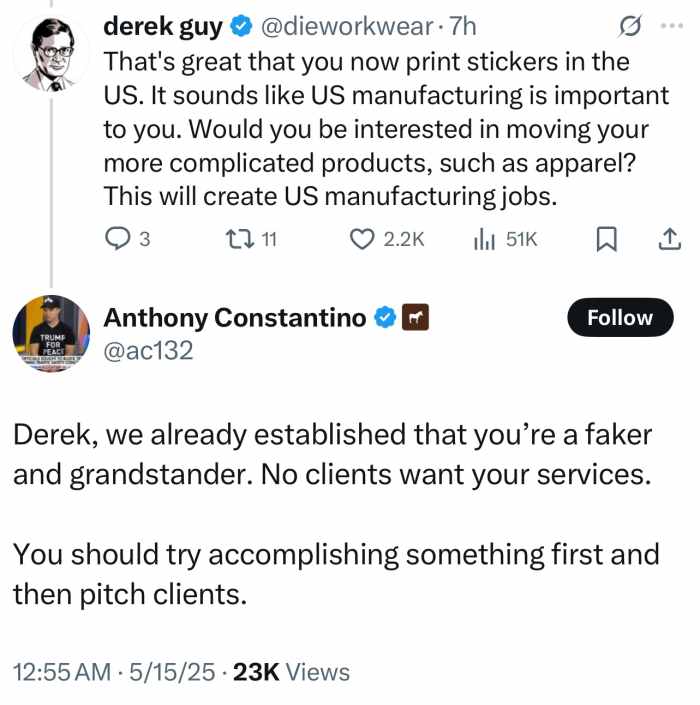Open the derek guy display name

[x=163, y=27]
